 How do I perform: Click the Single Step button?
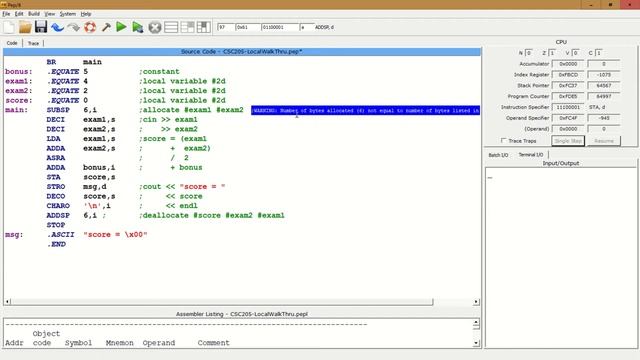coord(568,141)
